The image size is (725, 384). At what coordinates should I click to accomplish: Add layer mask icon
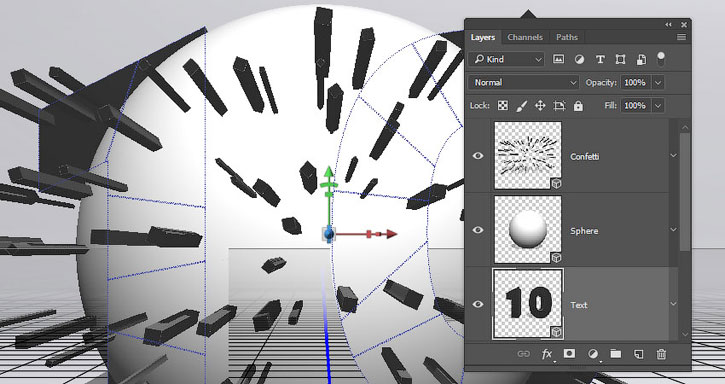(x=569, y=354)
